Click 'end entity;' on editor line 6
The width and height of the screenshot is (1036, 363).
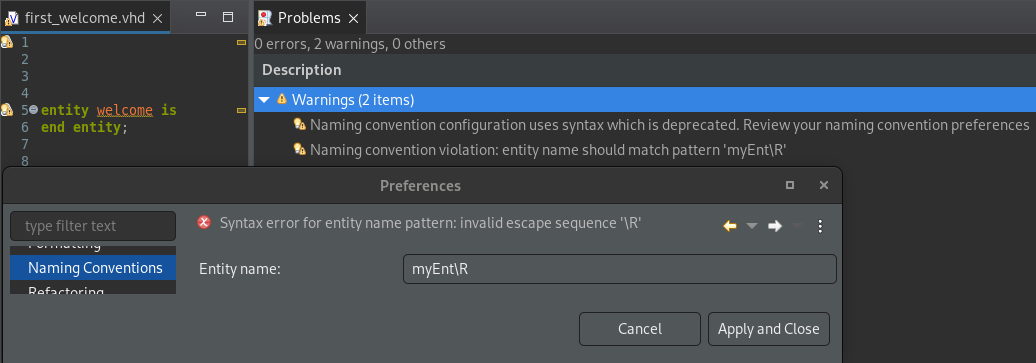pyautogui.click(x=84, y=127)
